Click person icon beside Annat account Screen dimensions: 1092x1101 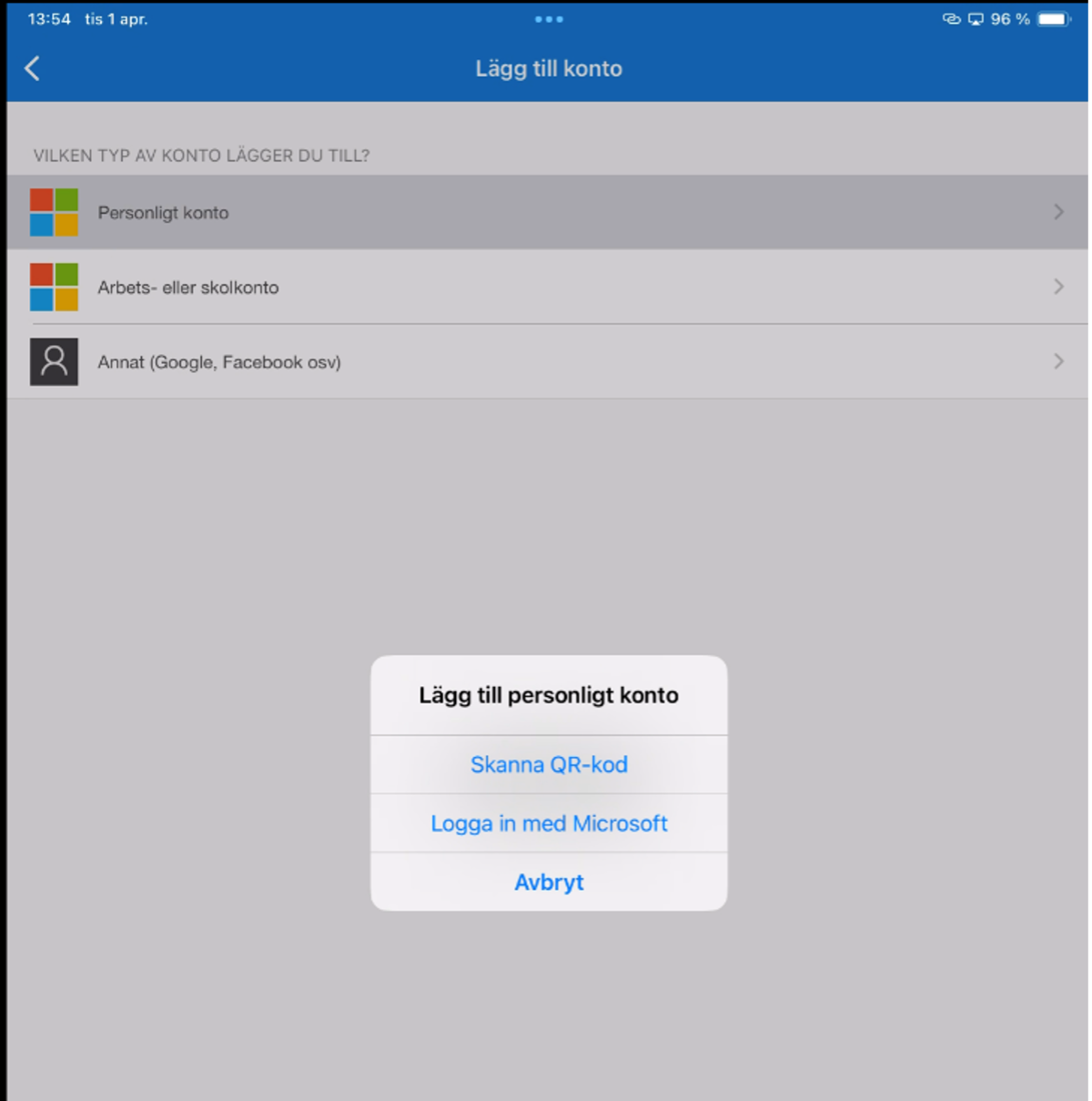tap(54, 362)
